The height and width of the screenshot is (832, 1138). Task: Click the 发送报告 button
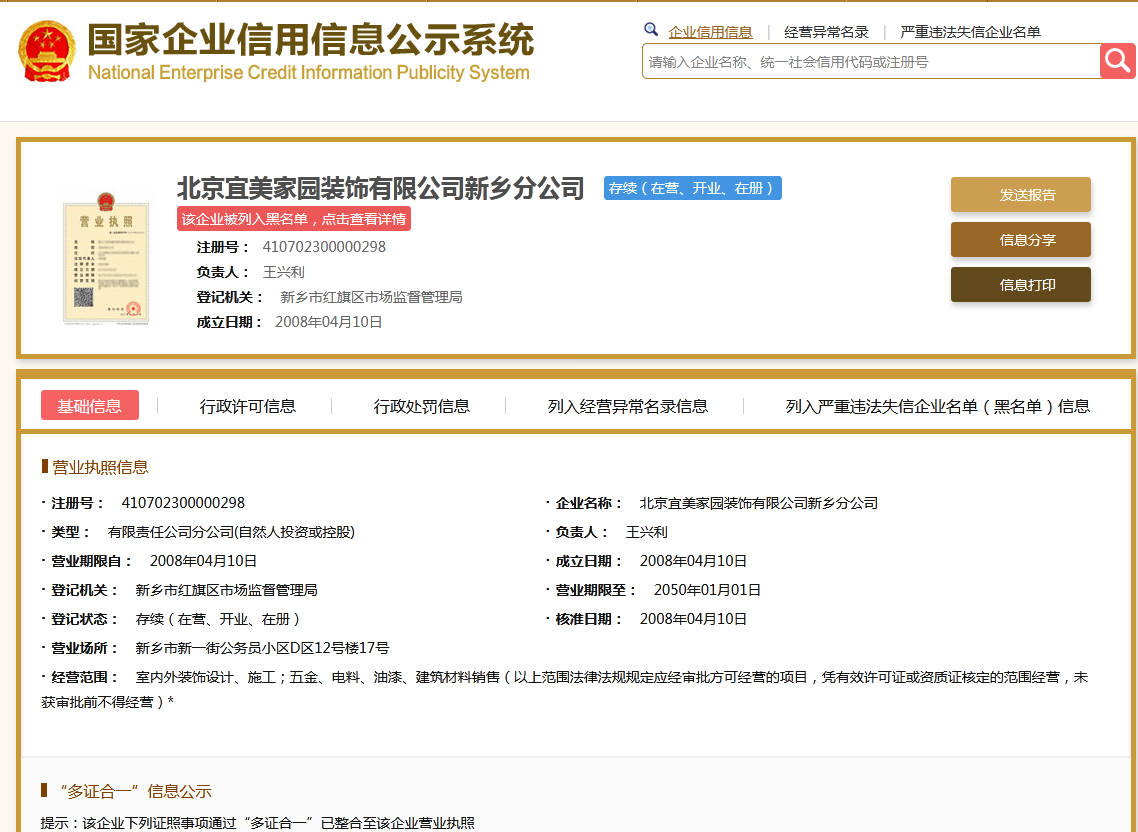pos(1020,195)
